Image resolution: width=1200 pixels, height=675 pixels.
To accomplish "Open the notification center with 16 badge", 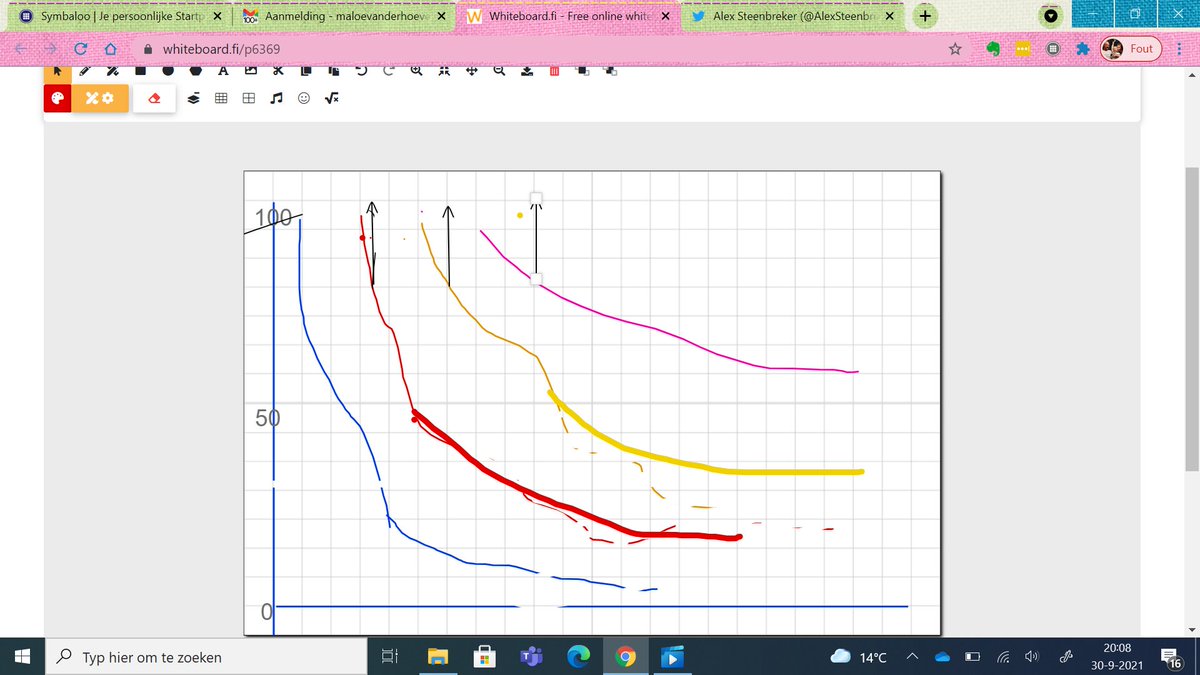I will click(x=1174, y=657).
